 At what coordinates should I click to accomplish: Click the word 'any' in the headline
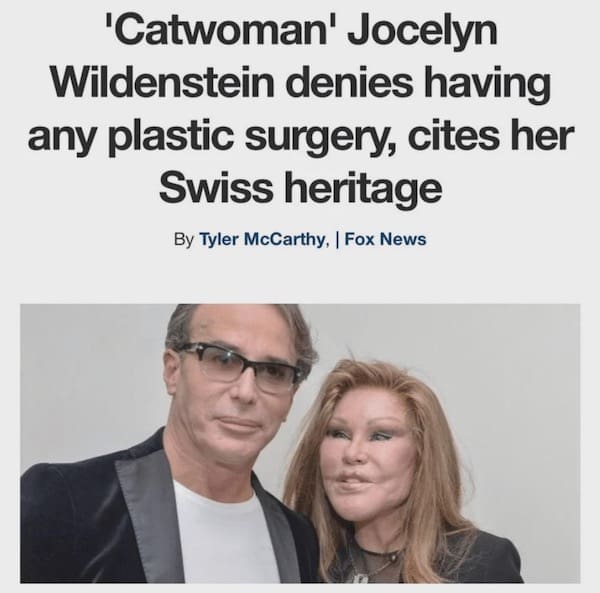pyautogui.click(x=63, y=139)
